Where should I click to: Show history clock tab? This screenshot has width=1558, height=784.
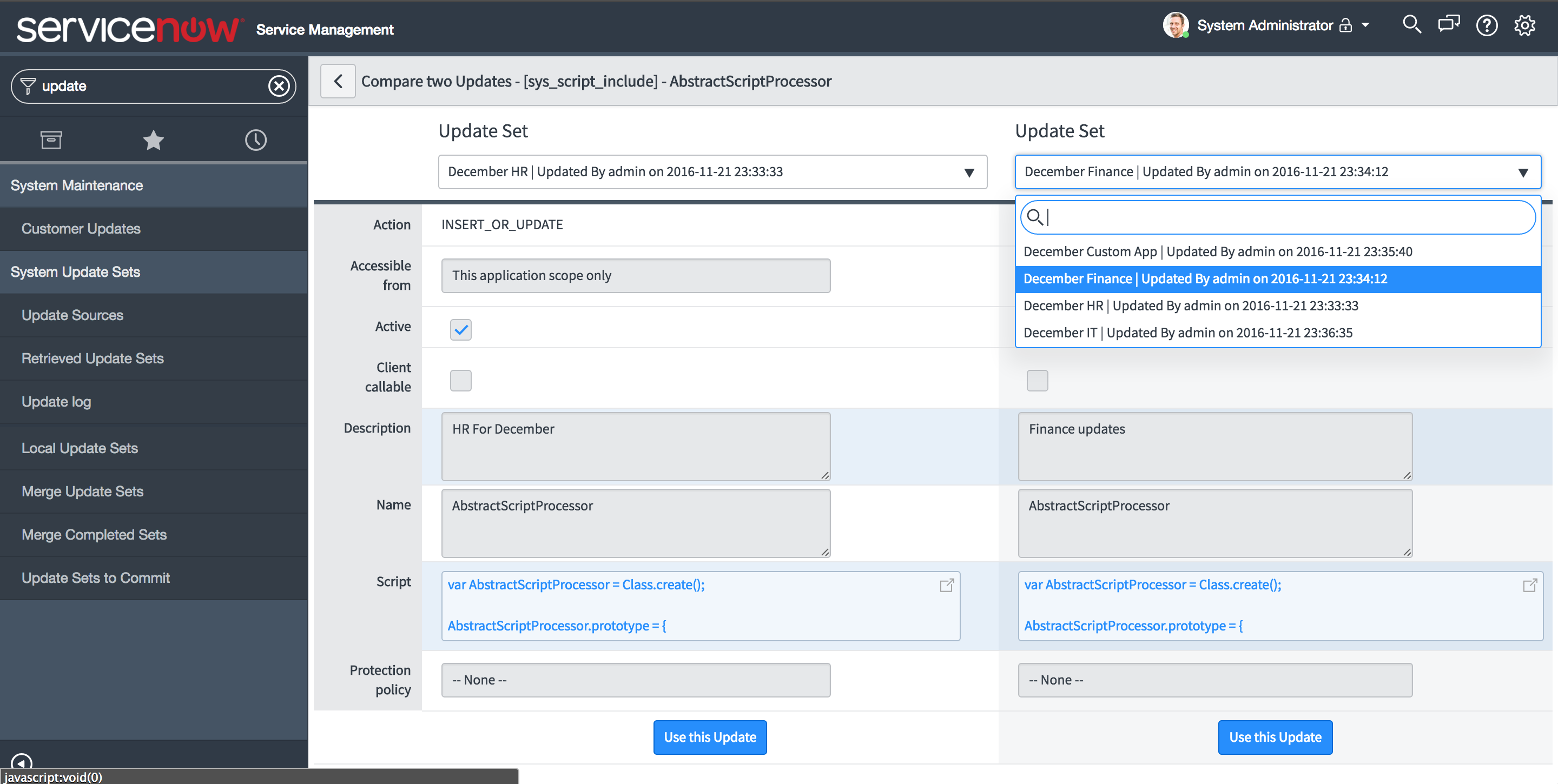pos(255,139)
